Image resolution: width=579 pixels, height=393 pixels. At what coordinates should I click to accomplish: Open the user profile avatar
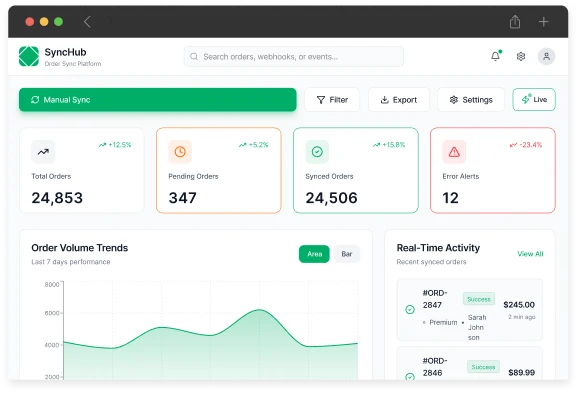[546, 57]
